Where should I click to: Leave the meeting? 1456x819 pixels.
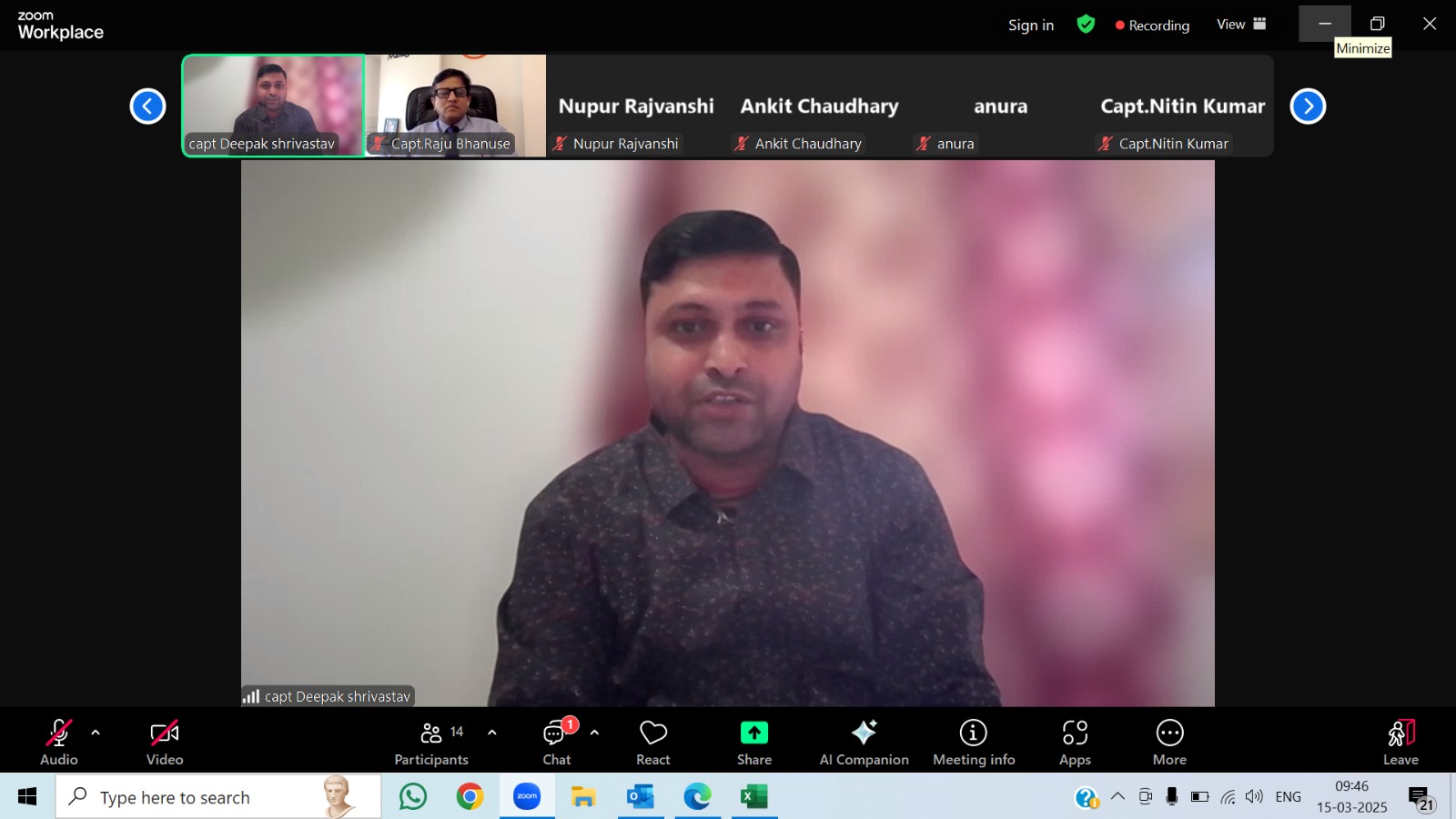tap(1400, 741)
